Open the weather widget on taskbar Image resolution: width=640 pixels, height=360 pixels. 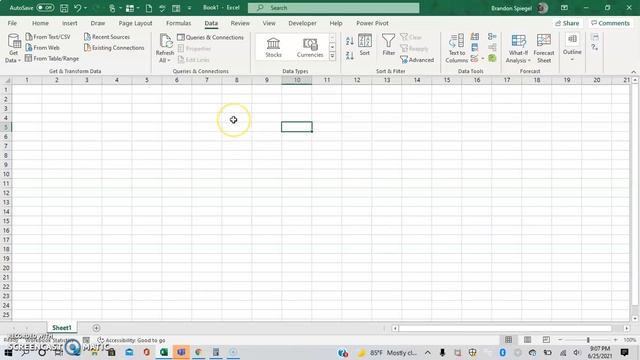[387, 353]
